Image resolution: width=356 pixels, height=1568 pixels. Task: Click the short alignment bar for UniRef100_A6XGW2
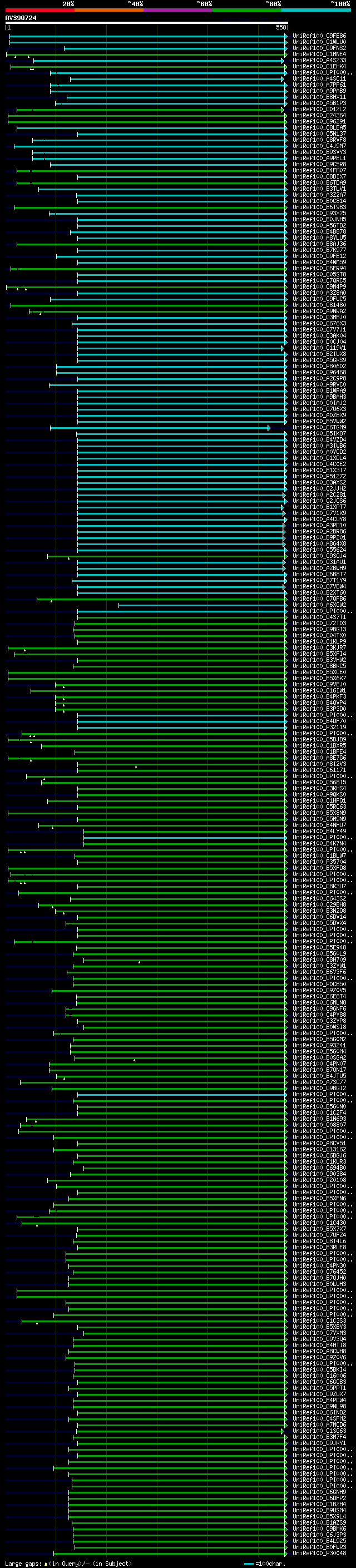[x=202, y=605]
